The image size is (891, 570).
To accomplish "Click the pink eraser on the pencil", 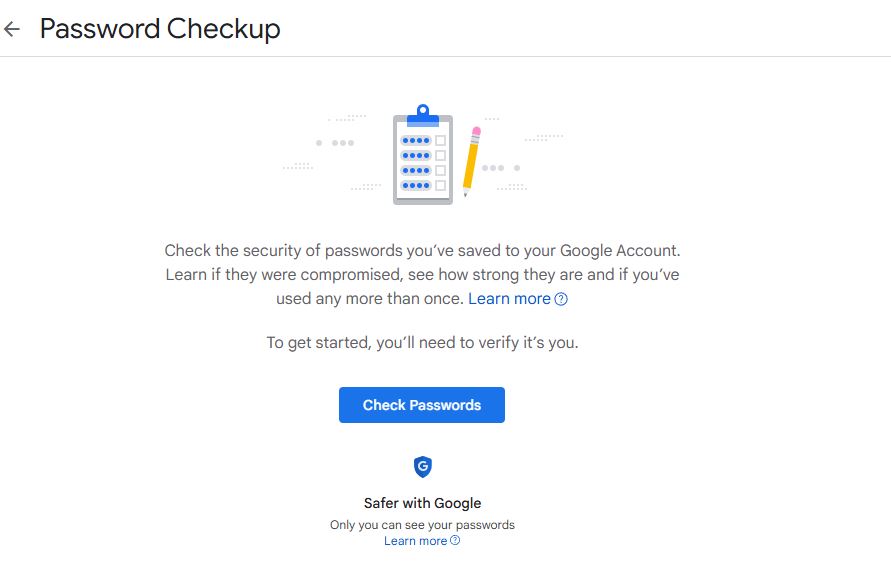I will tap(476, 131).
